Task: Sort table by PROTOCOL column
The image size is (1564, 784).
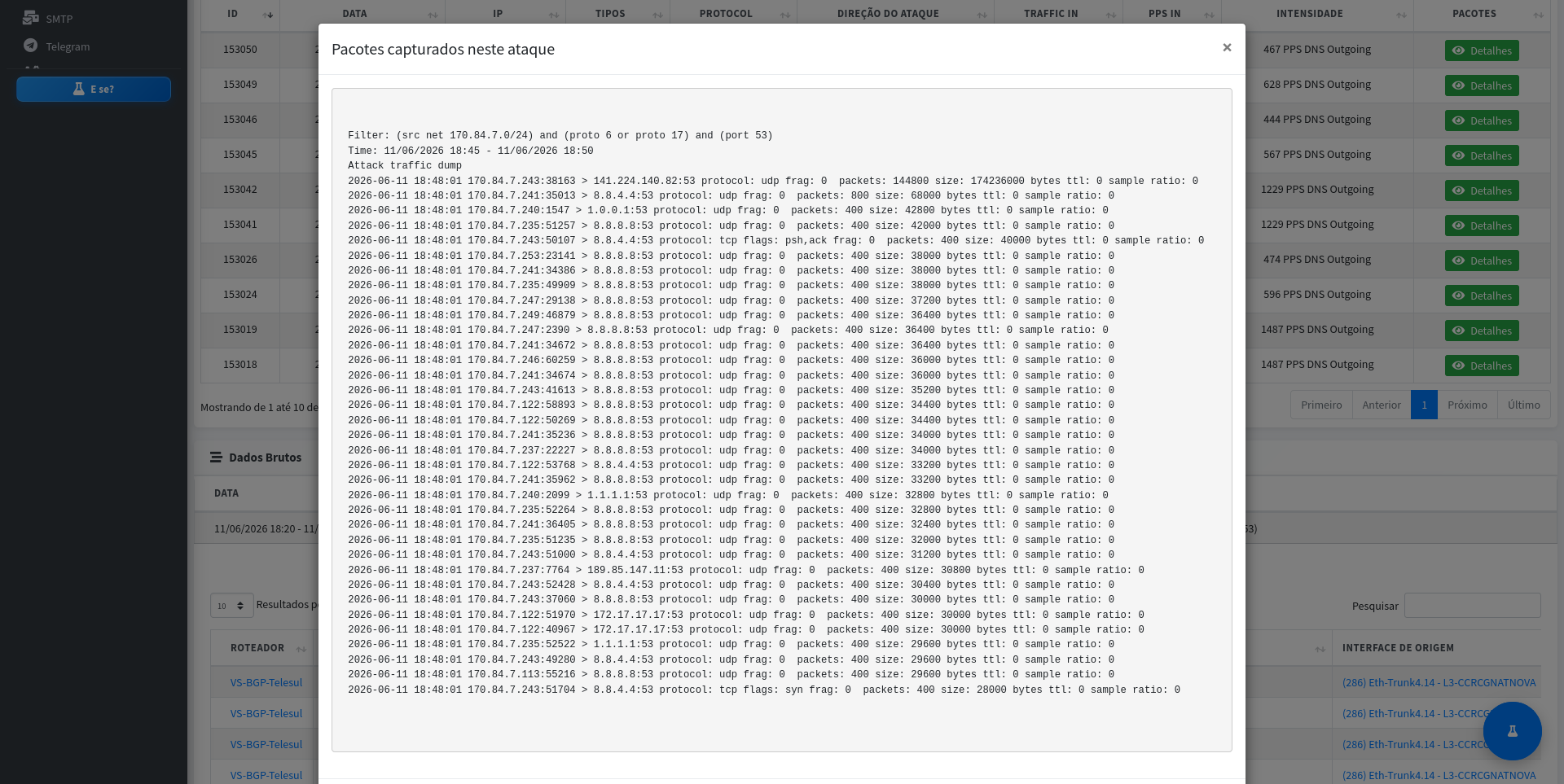Action: (733, 14)
